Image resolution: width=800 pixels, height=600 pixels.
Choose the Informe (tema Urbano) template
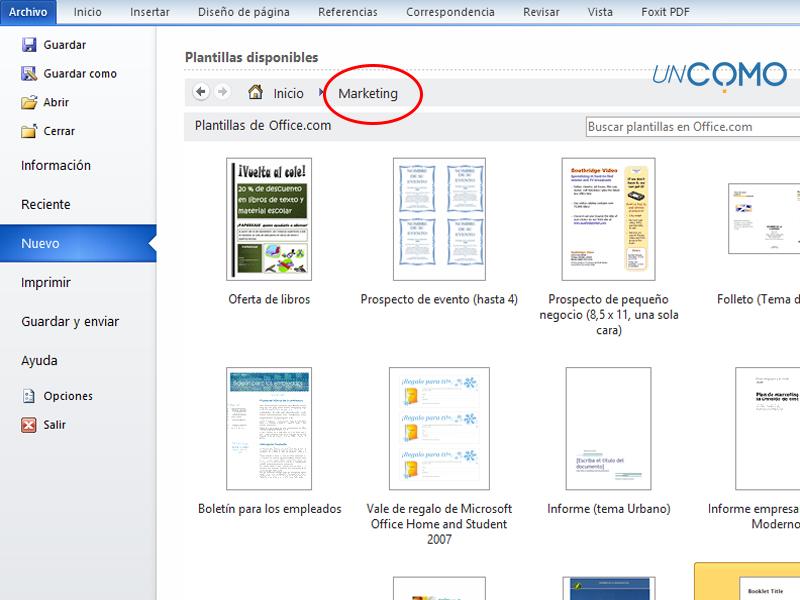[608, 427]
